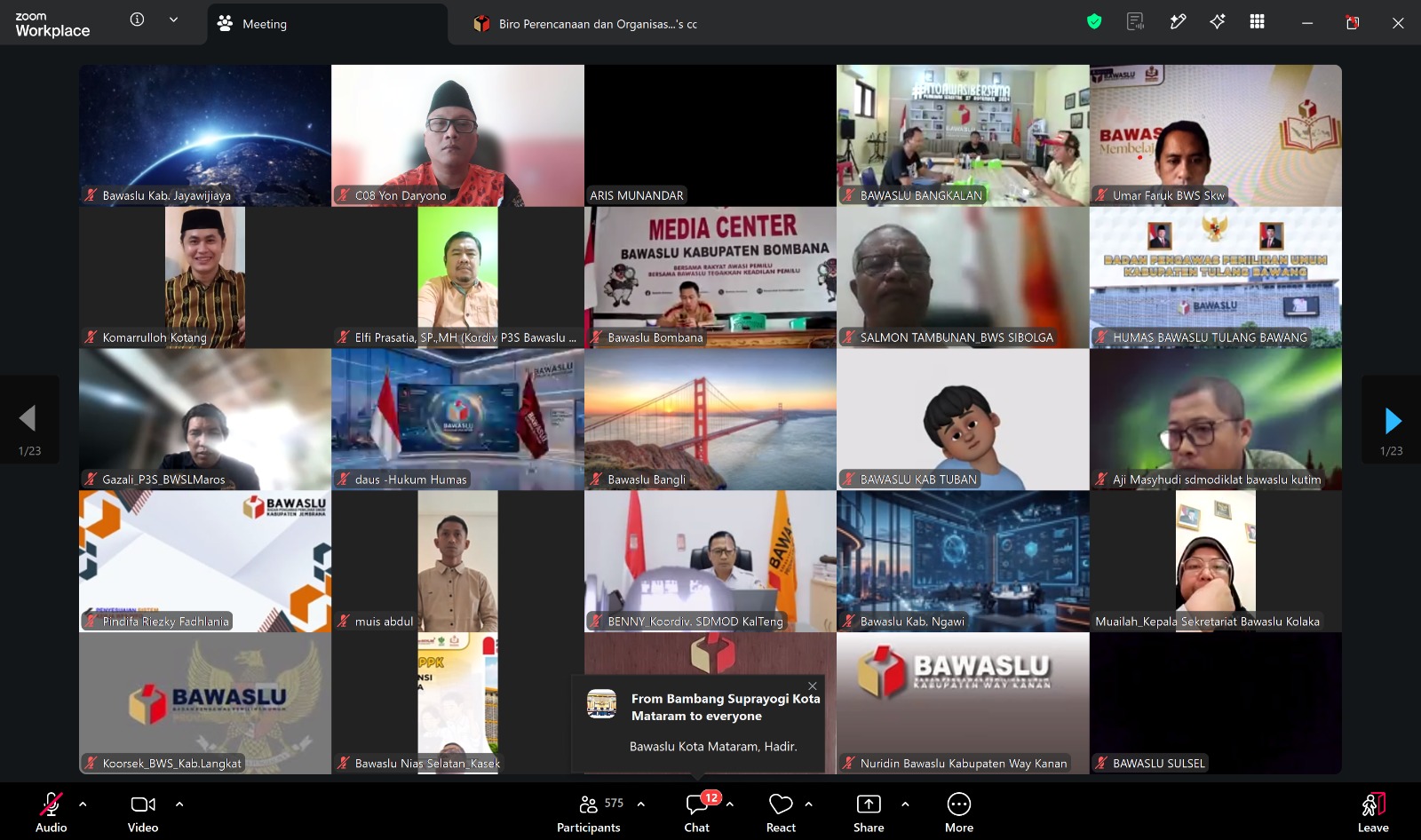Viewport: 1421px width, 840px height.
Task: Click the Zoom Workplace logo
Action: 52,24
